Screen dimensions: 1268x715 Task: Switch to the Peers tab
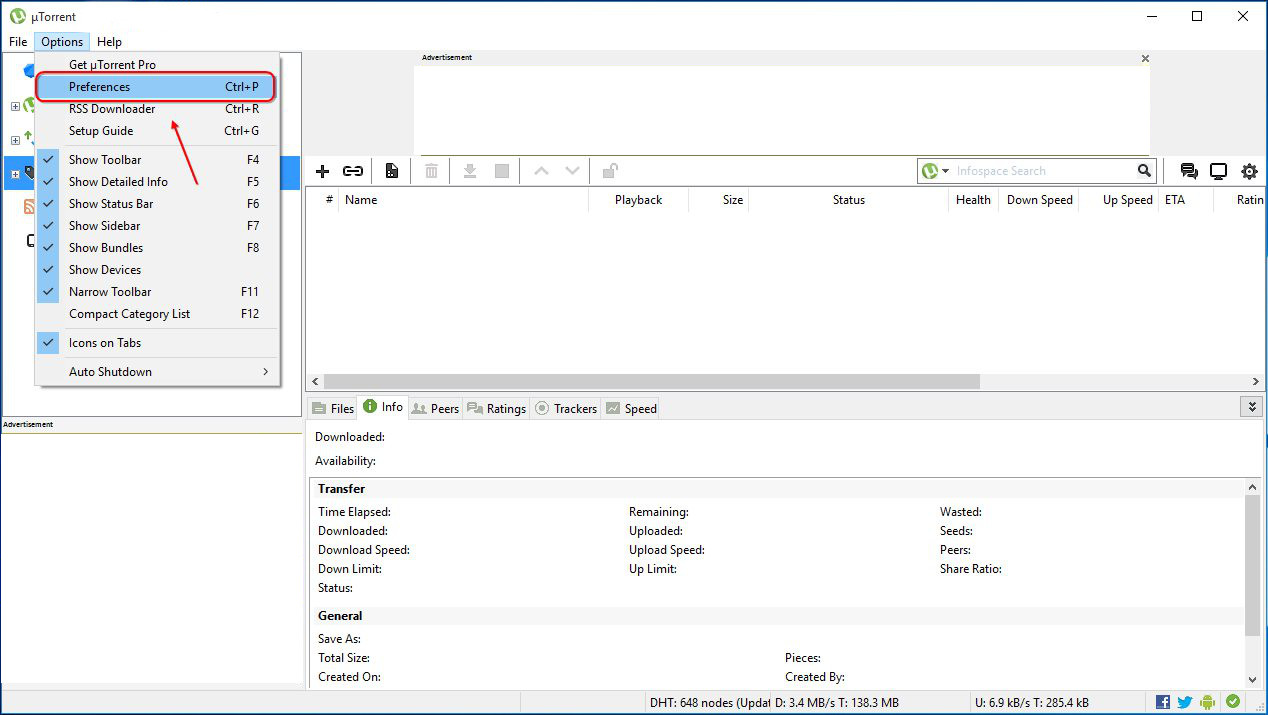click(x=435, y=408)
